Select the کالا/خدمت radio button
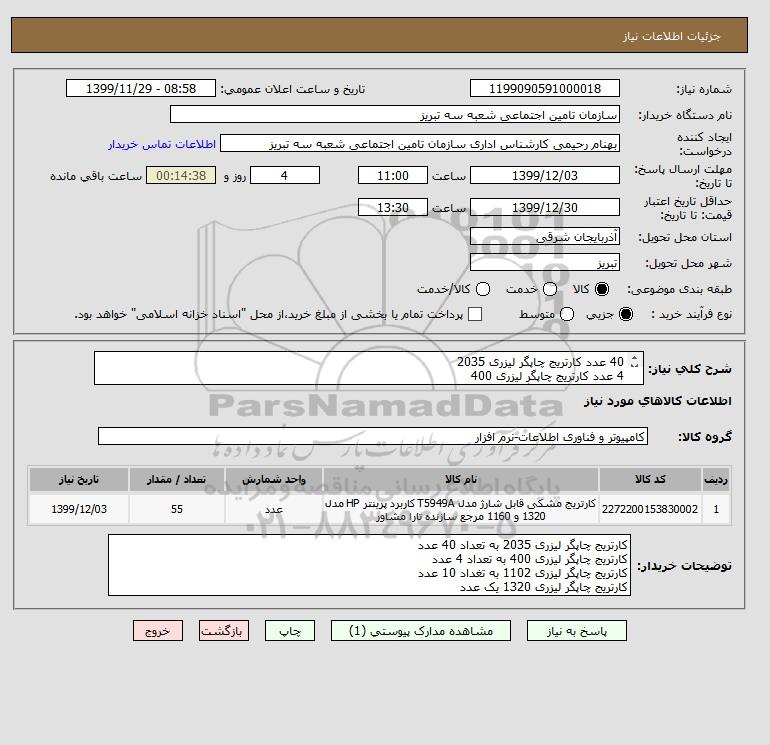 click(483, 289)
